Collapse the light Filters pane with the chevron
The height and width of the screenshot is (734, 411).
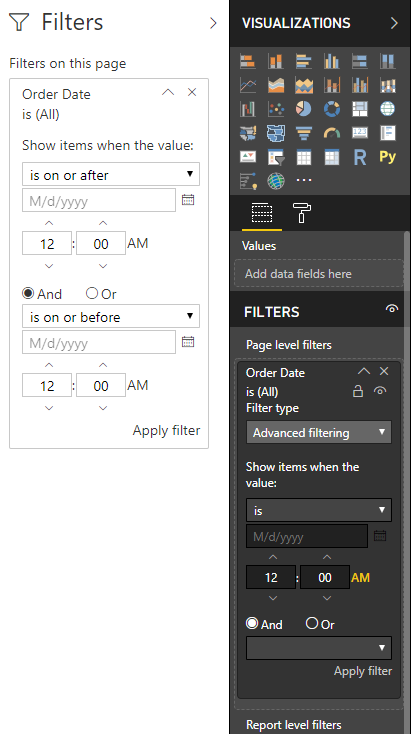[x=213, y=23]
